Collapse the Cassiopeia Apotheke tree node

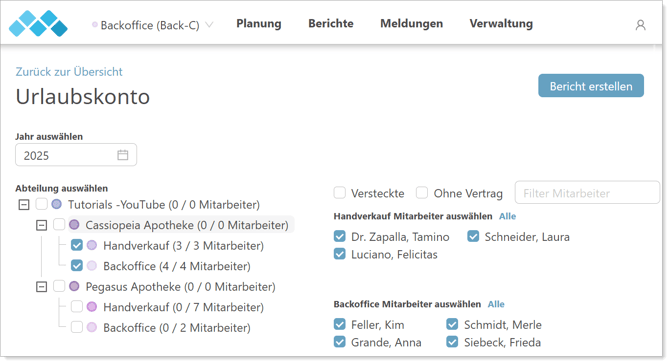(41, 225)
